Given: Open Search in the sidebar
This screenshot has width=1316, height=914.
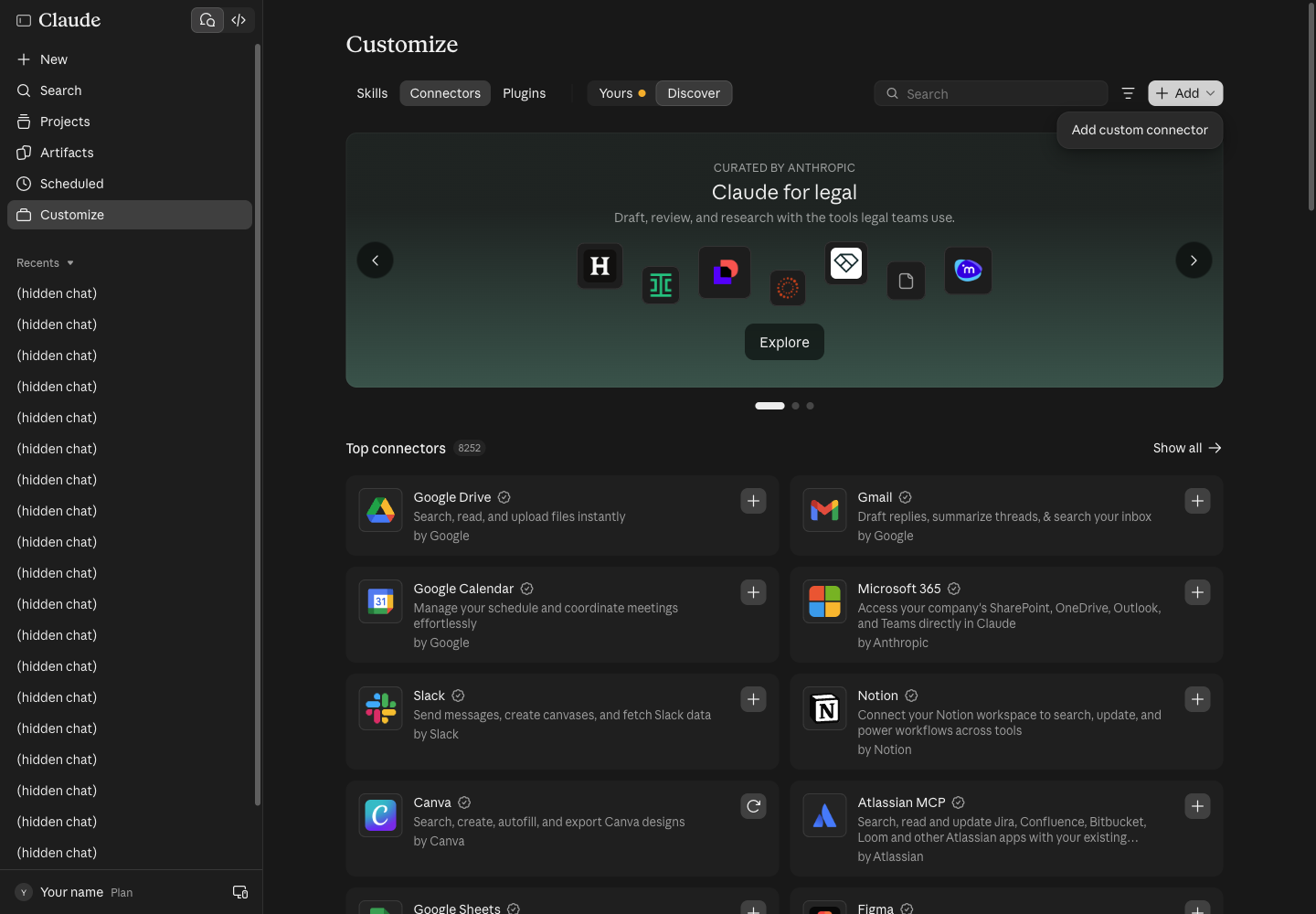Looking at the screenshot, I should pyautogui.click(x=130, y=90).
